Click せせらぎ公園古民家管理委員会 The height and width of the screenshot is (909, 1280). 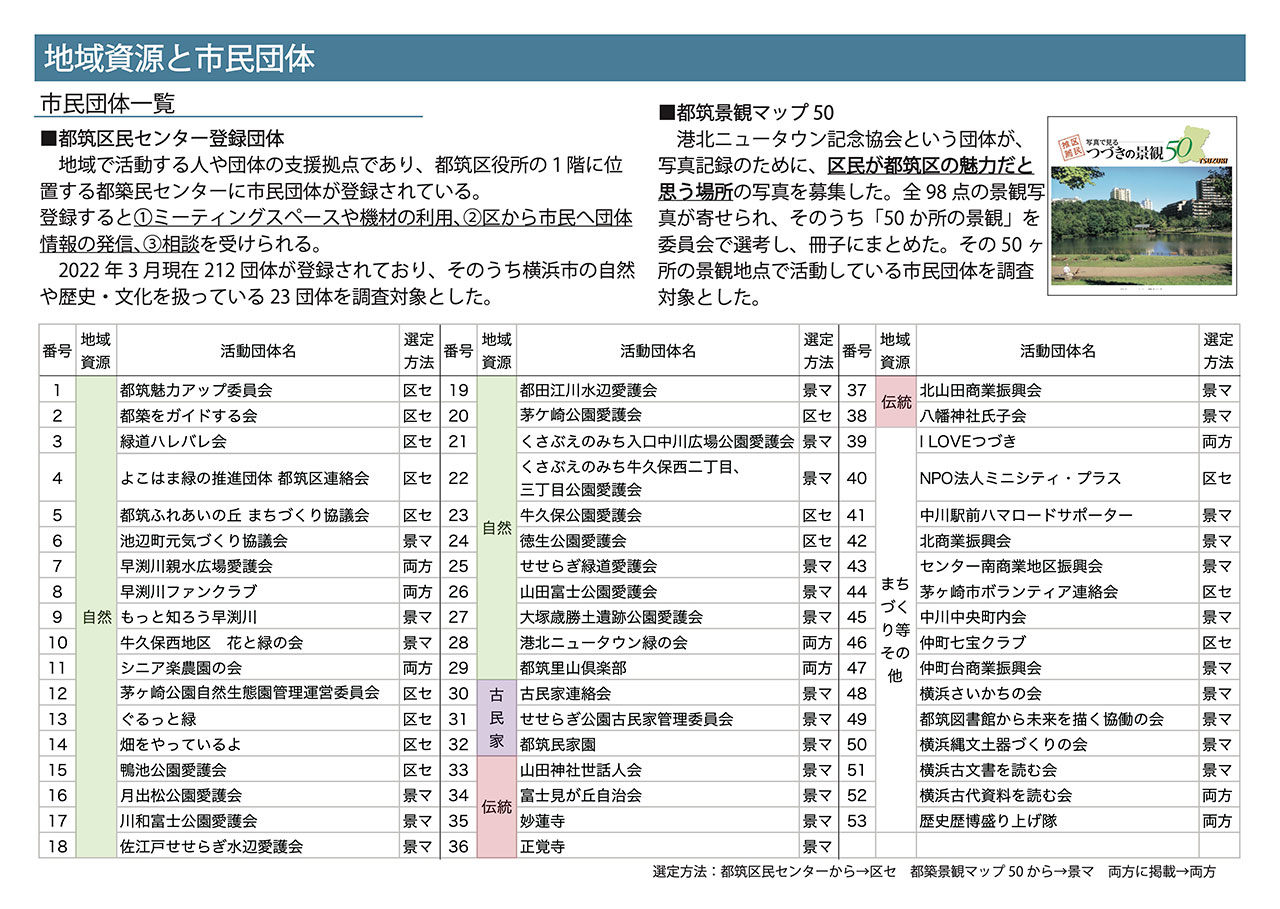click(627, 718)
